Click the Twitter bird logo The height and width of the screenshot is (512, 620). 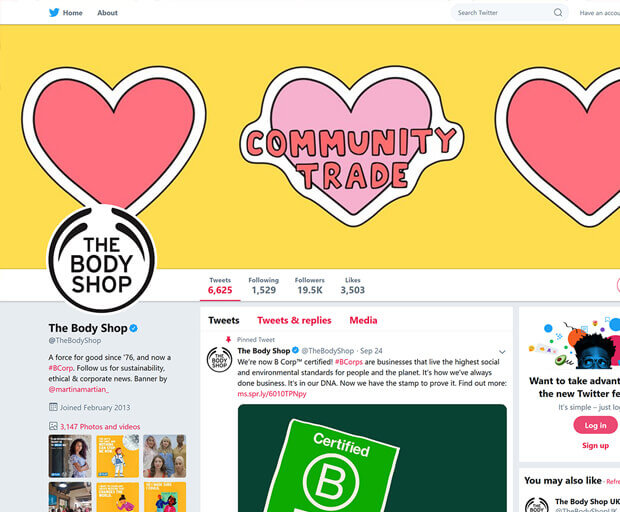click(x=54, y=13)
